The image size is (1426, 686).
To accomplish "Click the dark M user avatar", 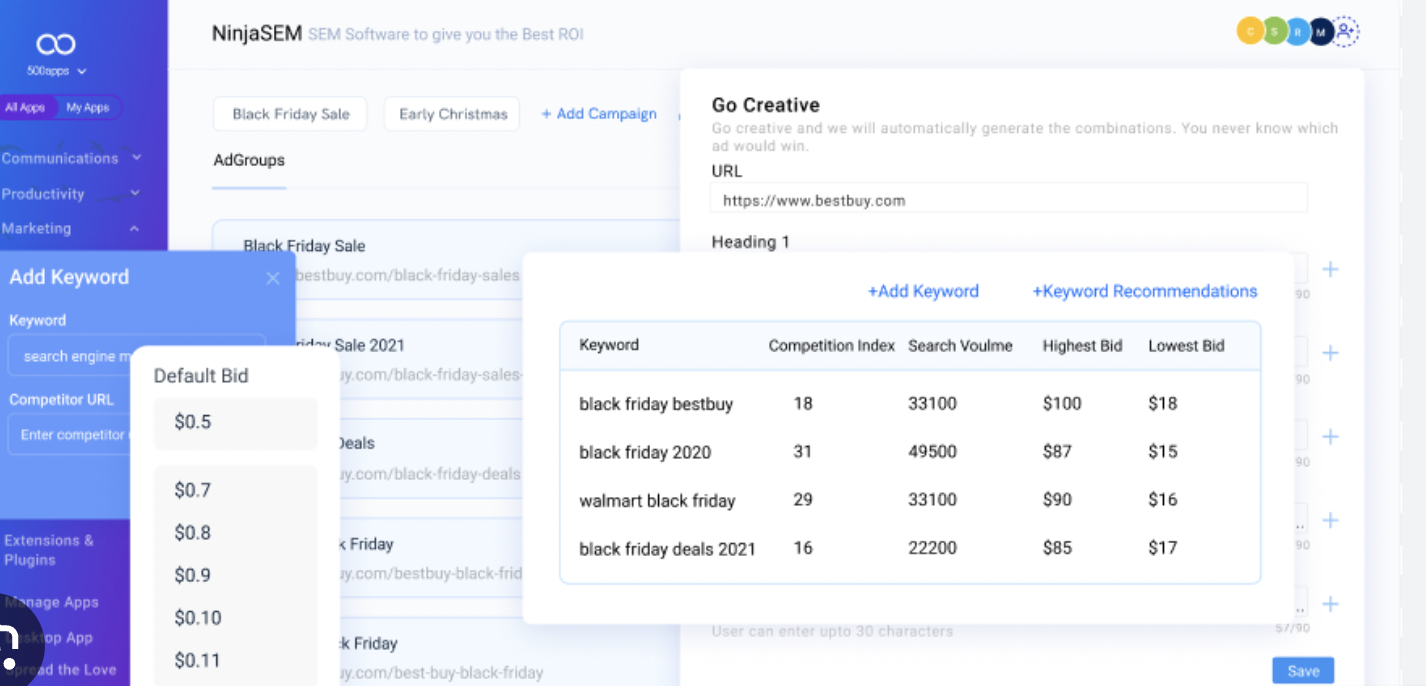I will (1321, 32).
